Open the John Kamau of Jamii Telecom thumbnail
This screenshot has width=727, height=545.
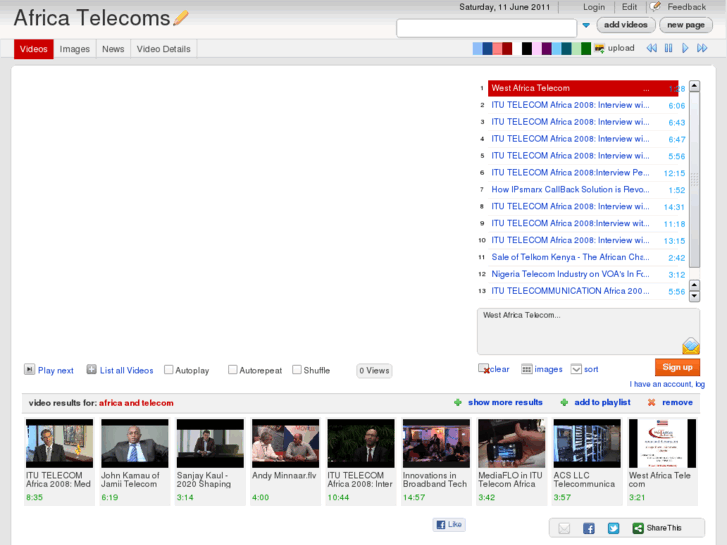(x=134, y=443)
